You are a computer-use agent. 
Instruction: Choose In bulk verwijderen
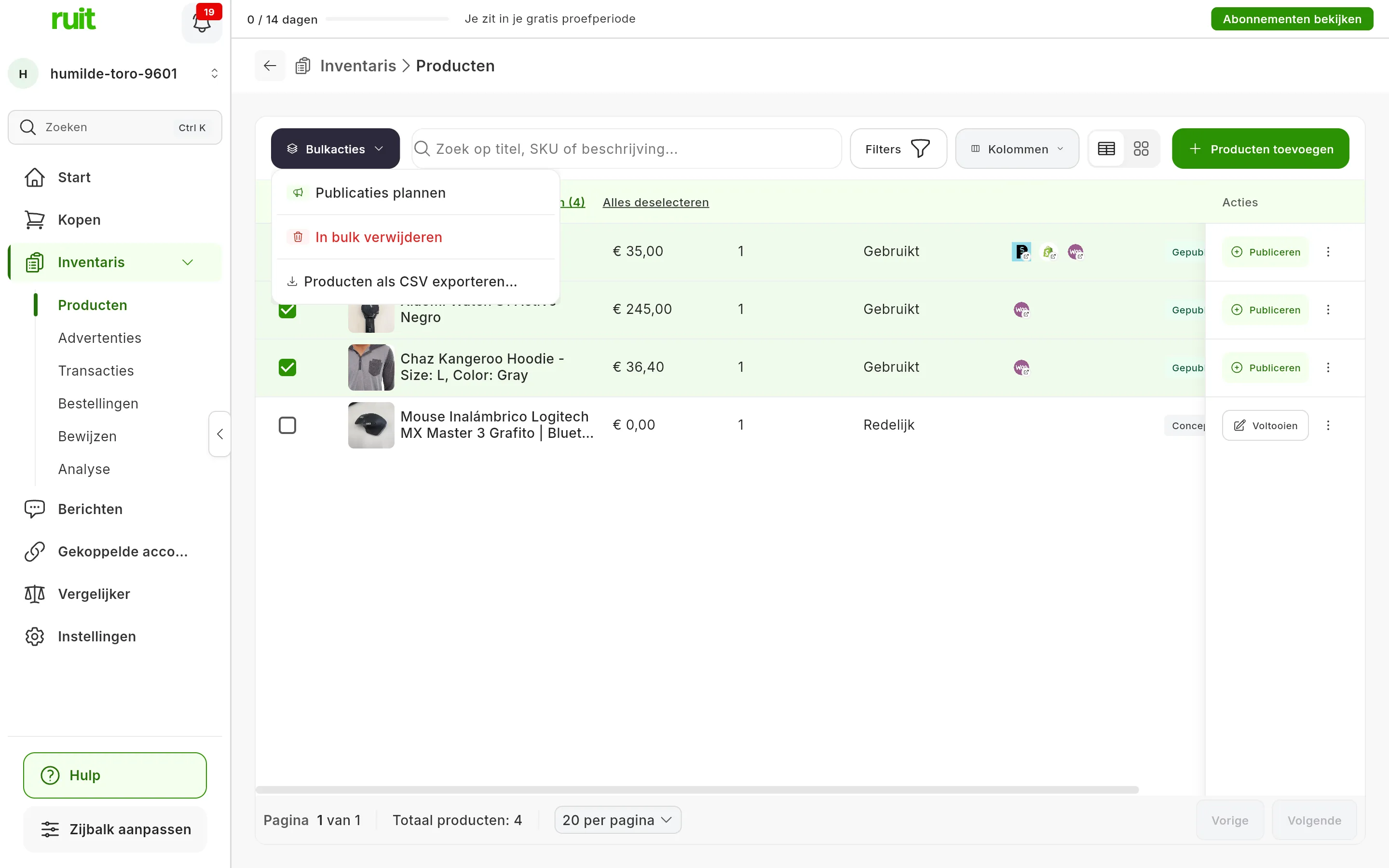coord(416,237)
